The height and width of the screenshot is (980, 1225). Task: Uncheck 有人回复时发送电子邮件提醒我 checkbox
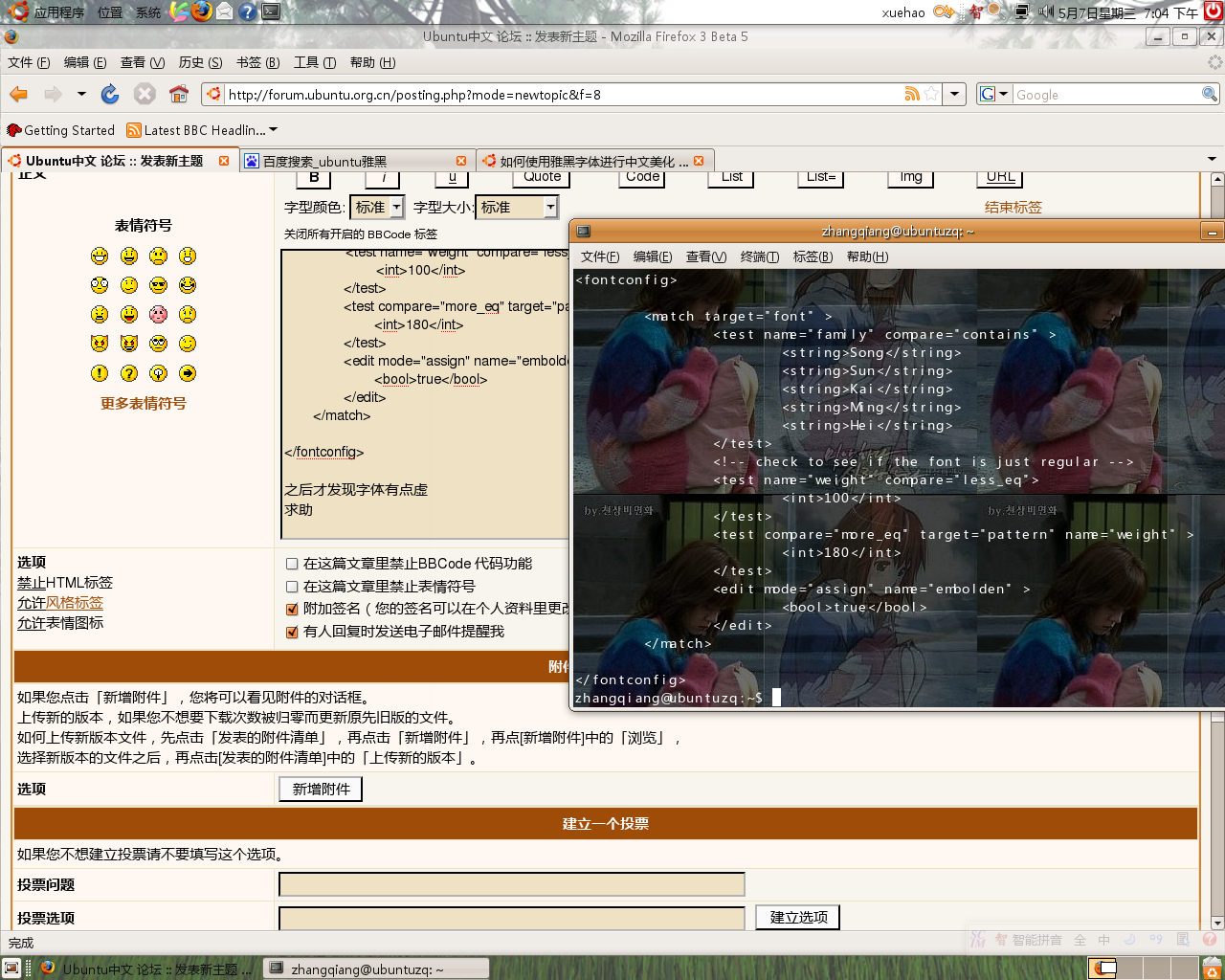(x=292, y=632)
